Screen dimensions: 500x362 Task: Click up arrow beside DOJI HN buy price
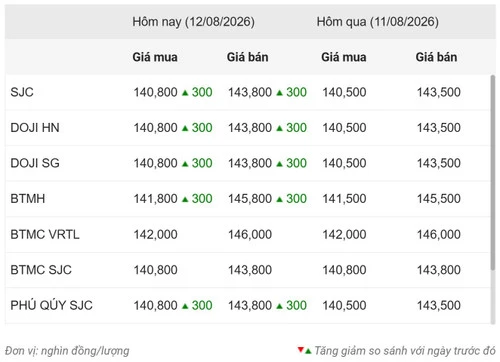(x=185, y=128)
